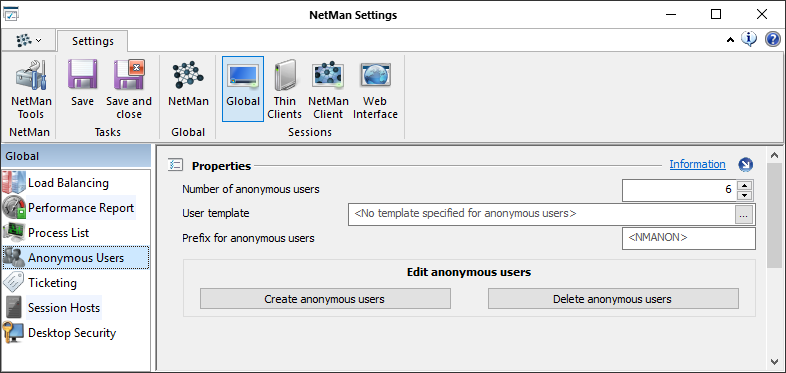The image size is (786, 373).
Task: Open help with the question mark icon
Action: tap(772, 40)
